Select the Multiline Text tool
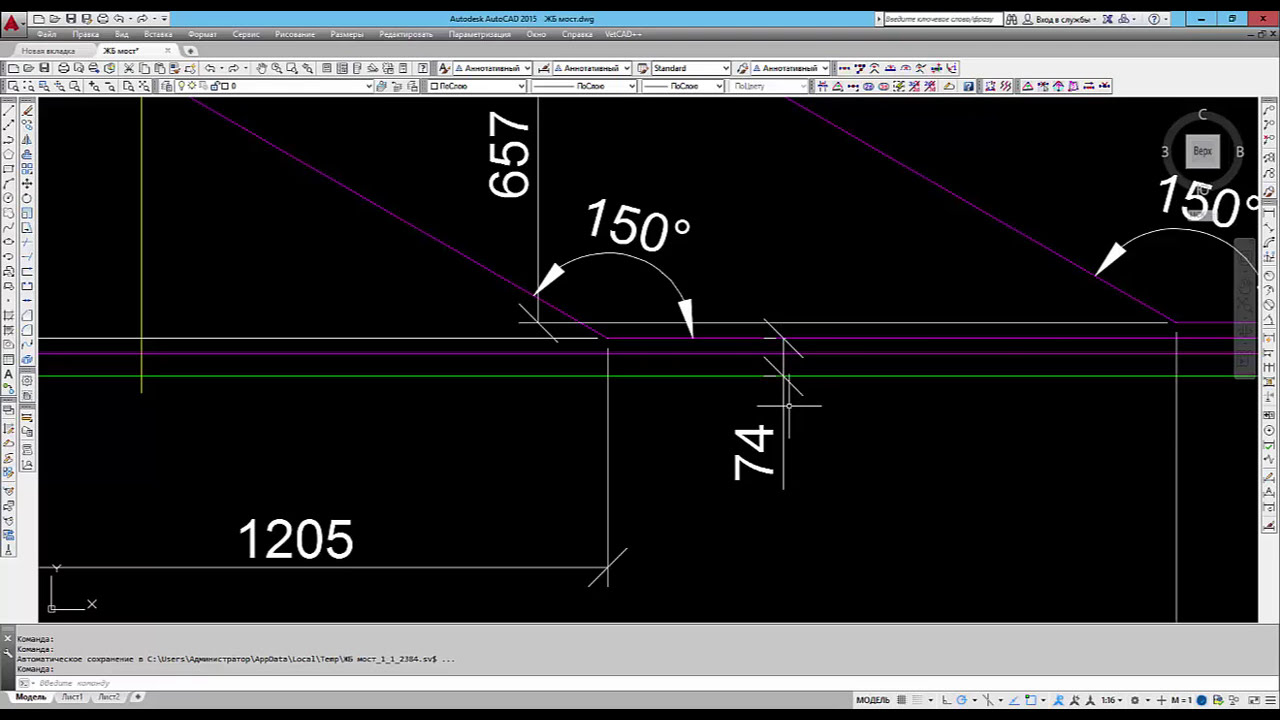Screen dimensions: 1280x720 (9, 374)
